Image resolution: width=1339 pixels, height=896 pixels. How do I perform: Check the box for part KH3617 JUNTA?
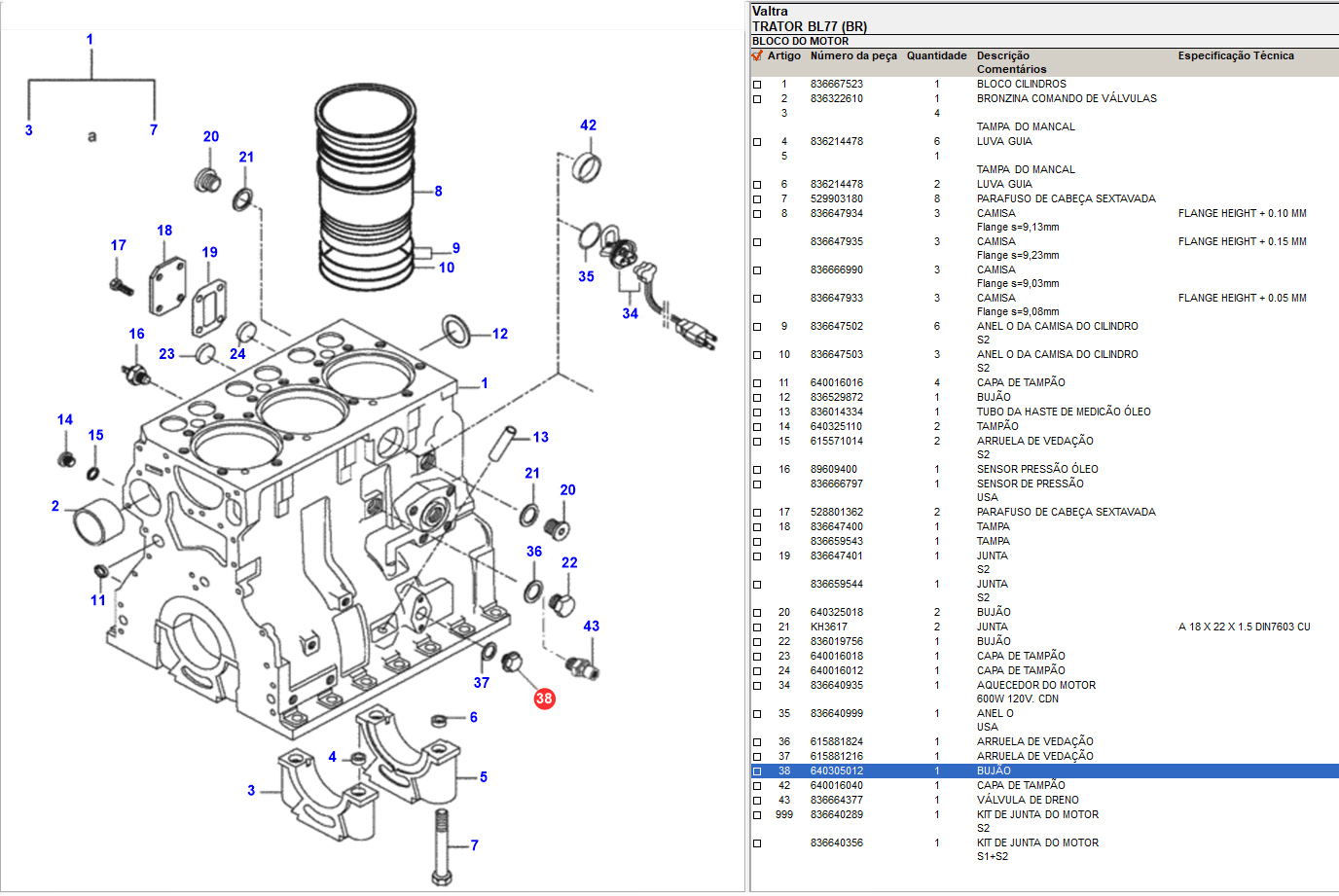[757, 627]
